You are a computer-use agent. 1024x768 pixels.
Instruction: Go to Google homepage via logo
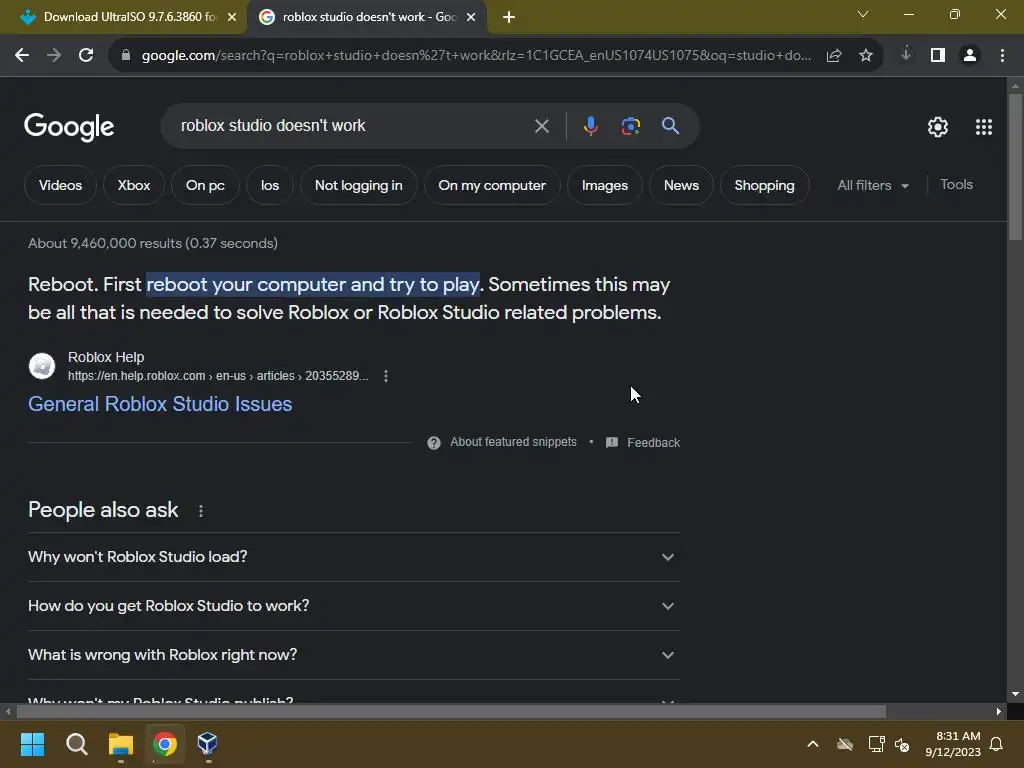[x=69, y=127]
